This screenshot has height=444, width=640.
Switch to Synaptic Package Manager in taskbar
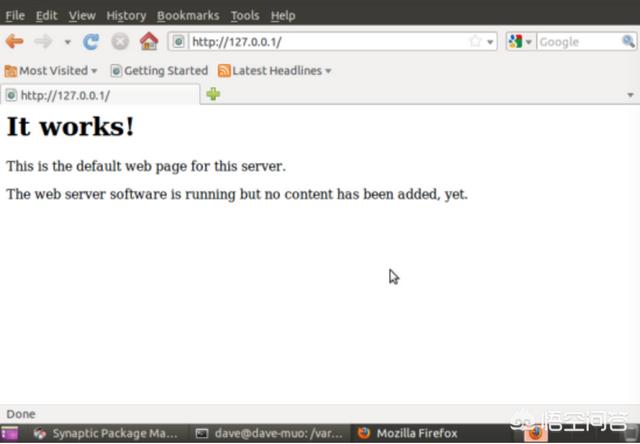tap(105, 434)
